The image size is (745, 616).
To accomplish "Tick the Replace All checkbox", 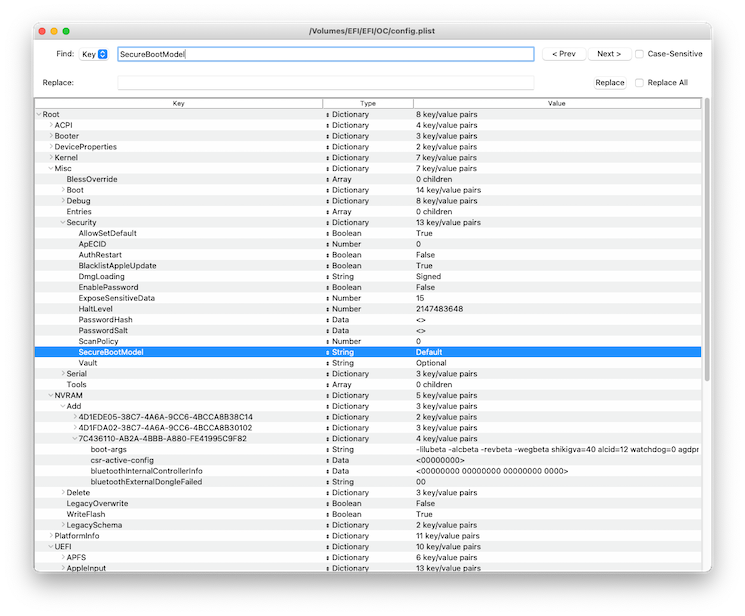I will pyautogui.click(x=640, y=83).
